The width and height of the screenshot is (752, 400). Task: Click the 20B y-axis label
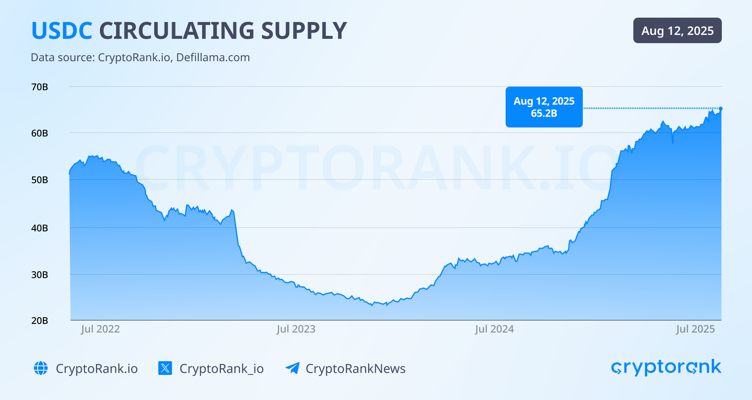[39, 321]
